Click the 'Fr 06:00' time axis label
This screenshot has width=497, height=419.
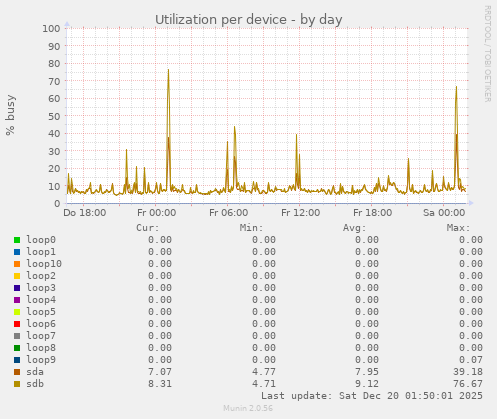228,213
